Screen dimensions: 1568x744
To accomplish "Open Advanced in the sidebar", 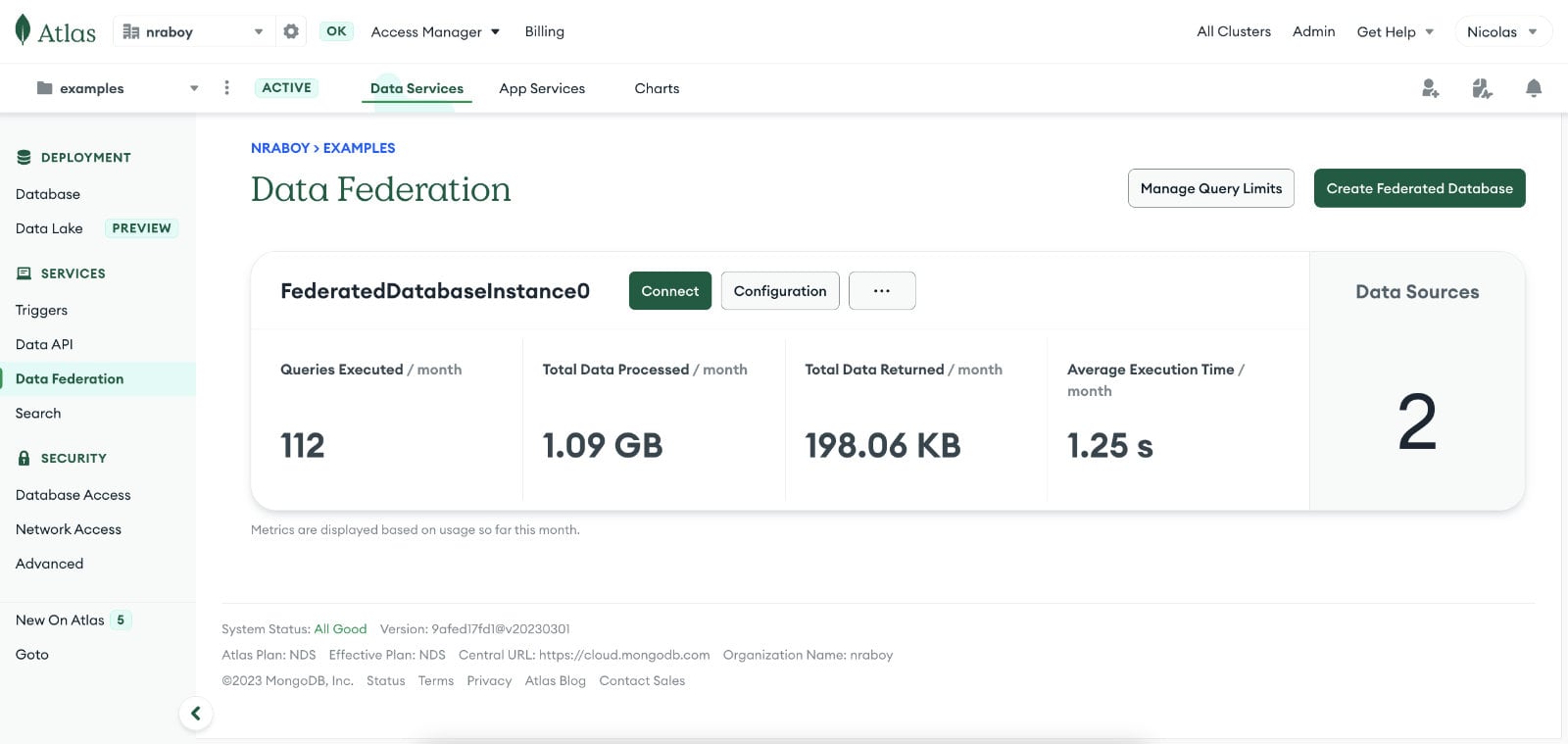I will pos(49,564).
